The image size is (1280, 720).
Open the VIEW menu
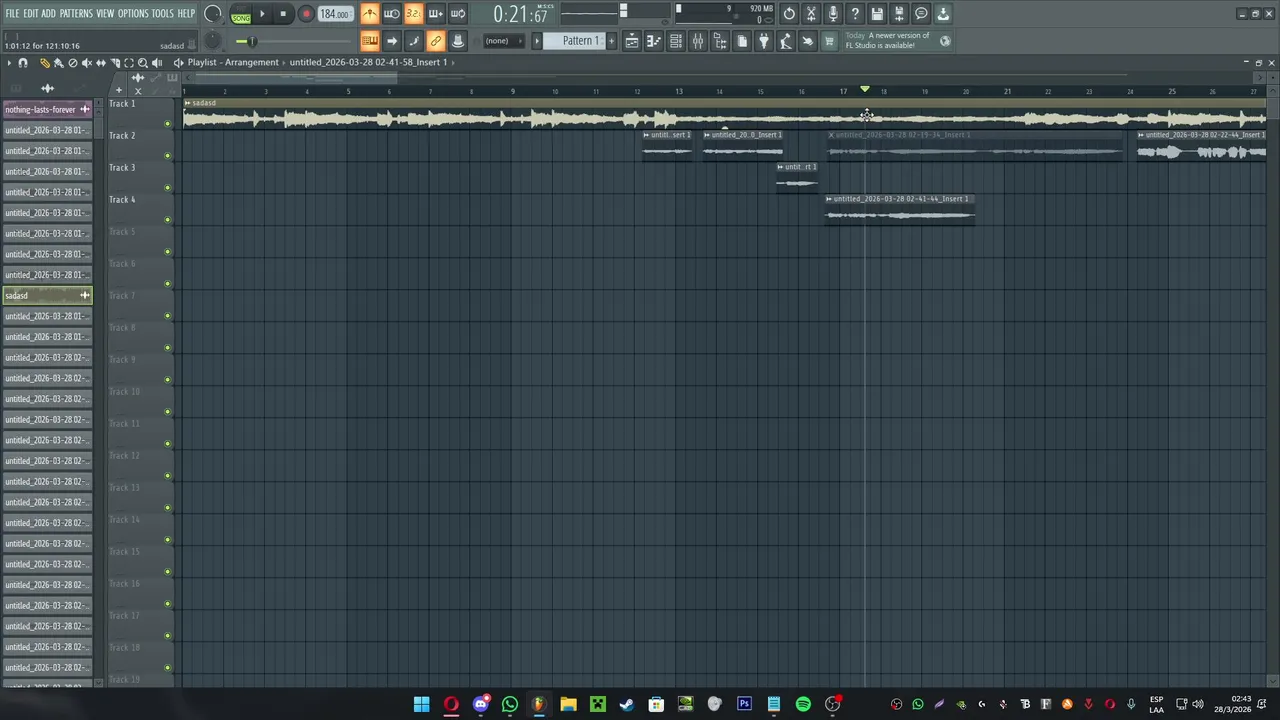point(105,13)
